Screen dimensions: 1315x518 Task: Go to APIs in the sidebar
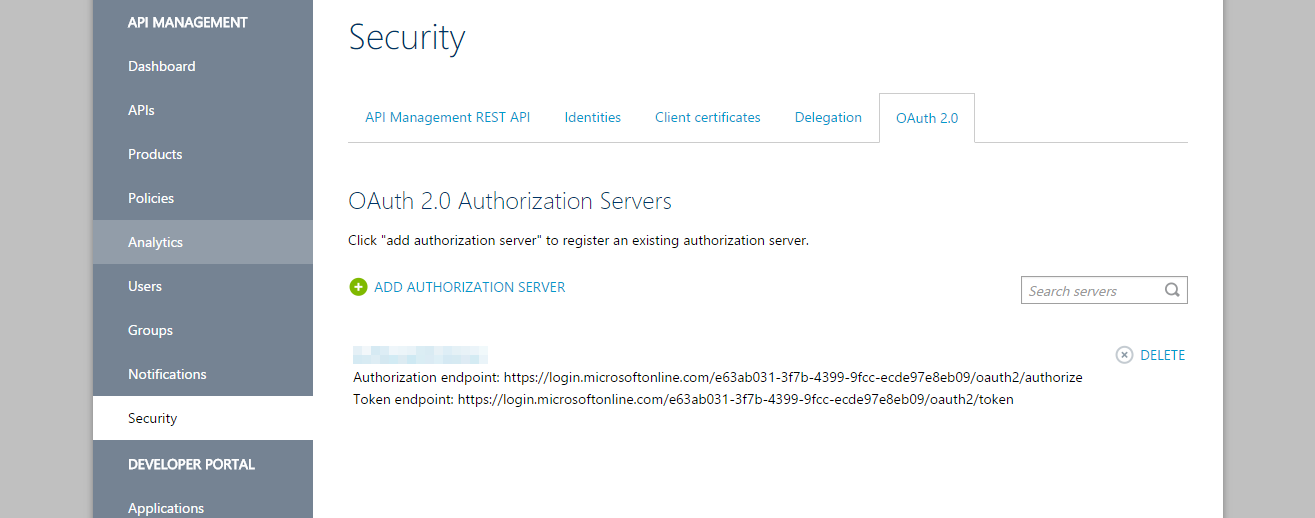(141, 110)
